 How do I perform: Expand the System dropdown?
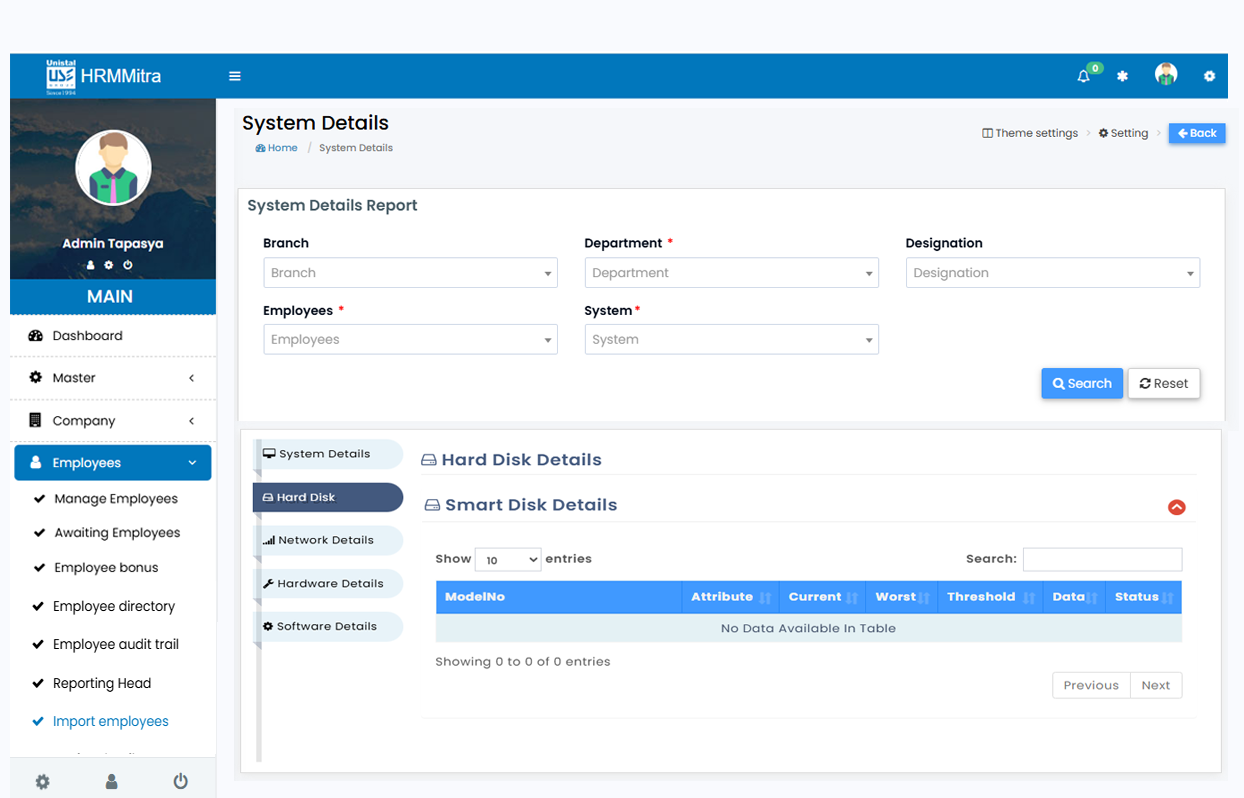731,340
